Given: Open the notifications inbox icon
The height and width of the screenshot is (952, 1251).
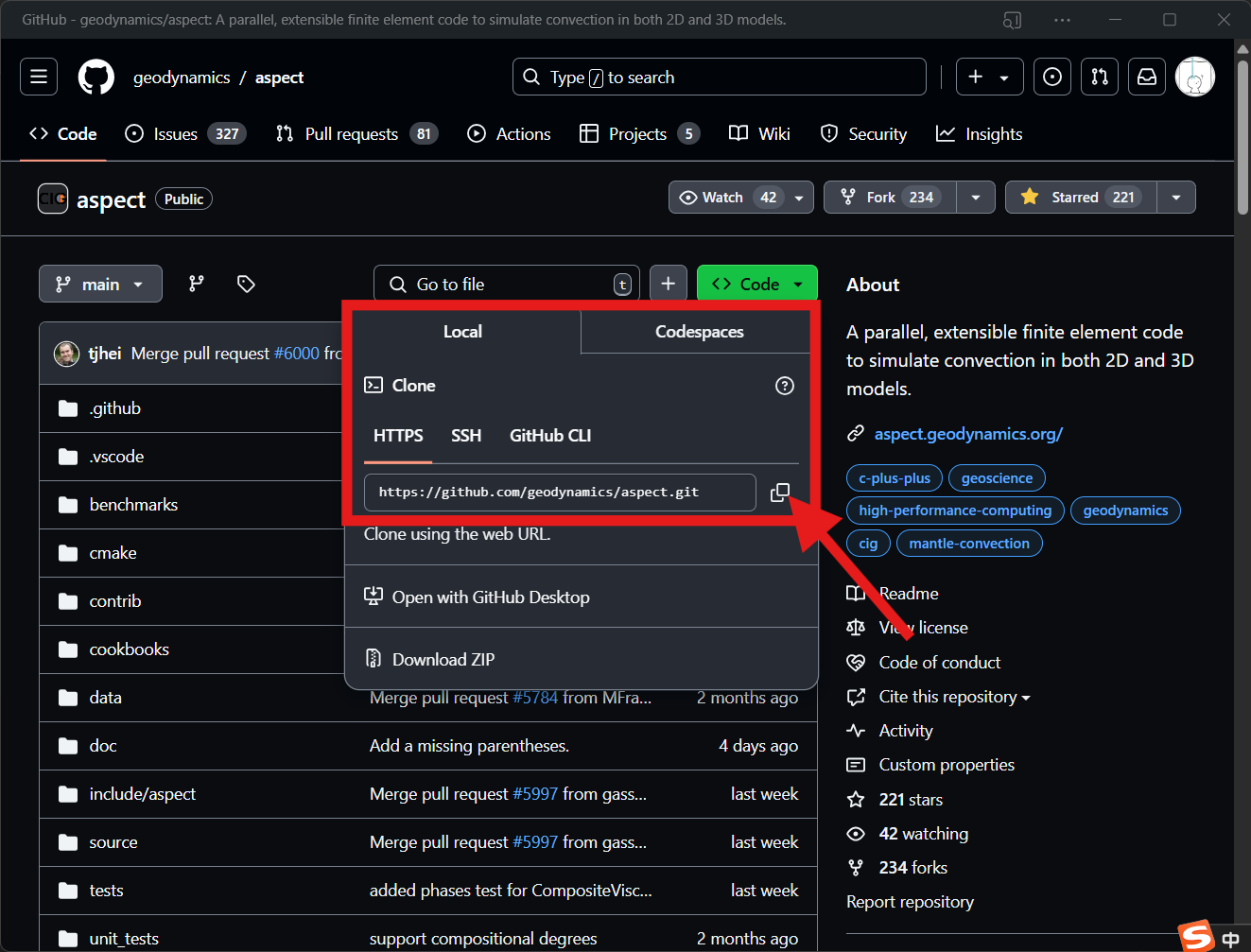Looking at the screenshot, I should click(x=1147, y=77).
